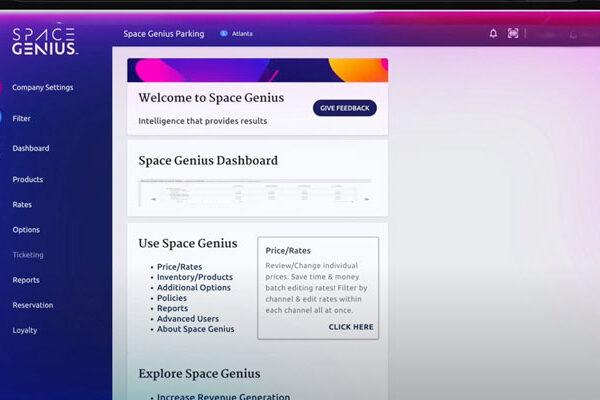Open Rates in sidebar

tap(22, 205)
